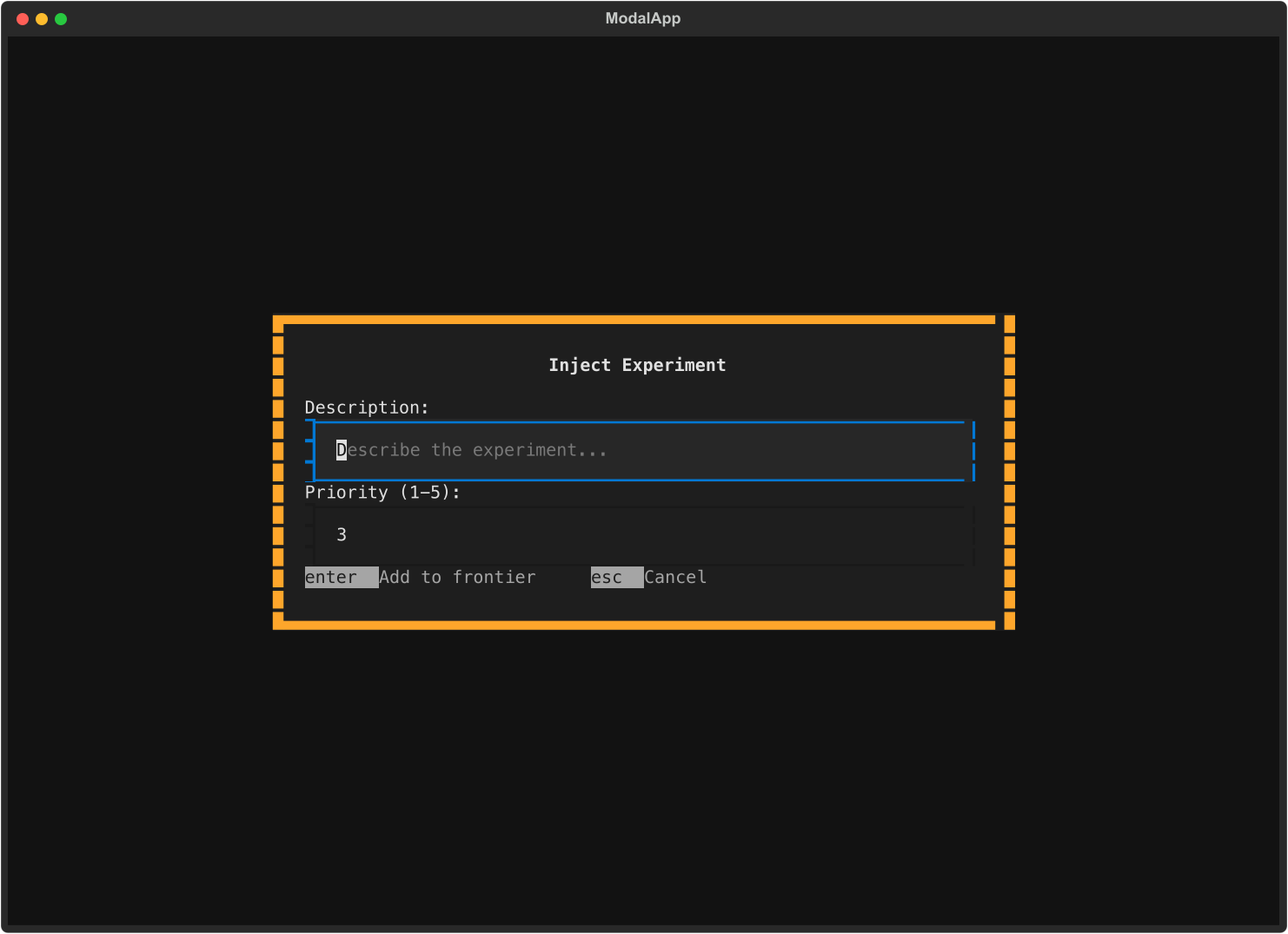Click the esc key hint
Viewport: 1288px width, 934px height.
pos(617,578)
